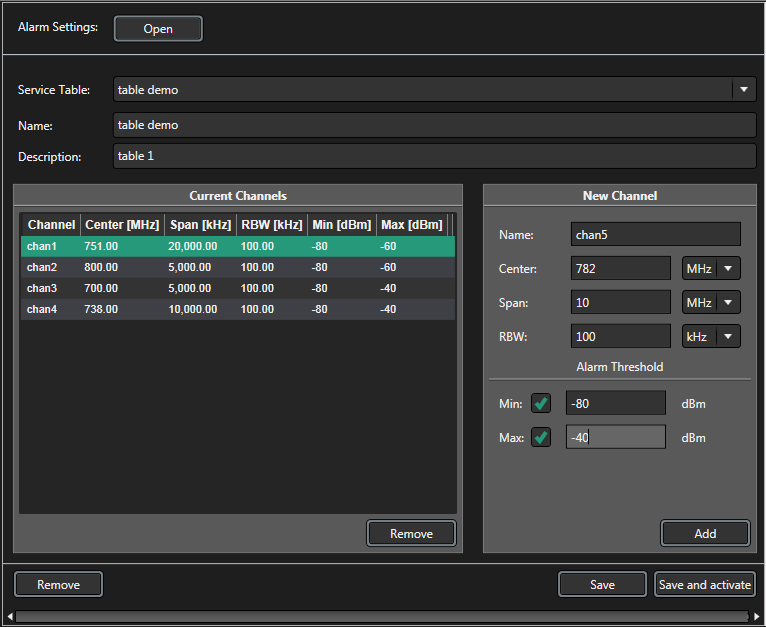Viewport: 766px width, 627px height.
Task: Open the Center frequency unit dropdown
Action: click(x=711, y=269)
